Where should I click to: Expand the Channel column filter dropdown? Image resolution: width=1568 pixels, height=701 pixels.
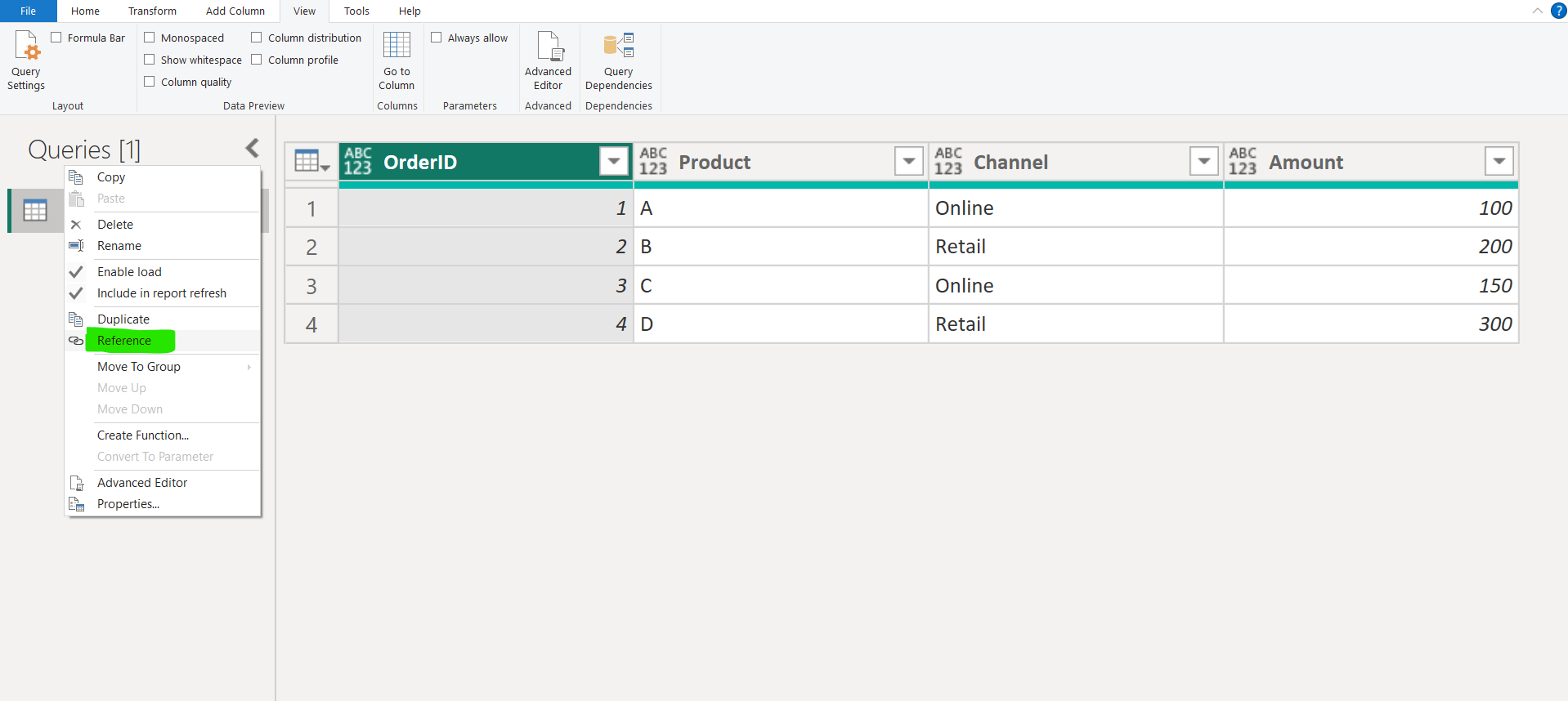(x=1203, y=162)
